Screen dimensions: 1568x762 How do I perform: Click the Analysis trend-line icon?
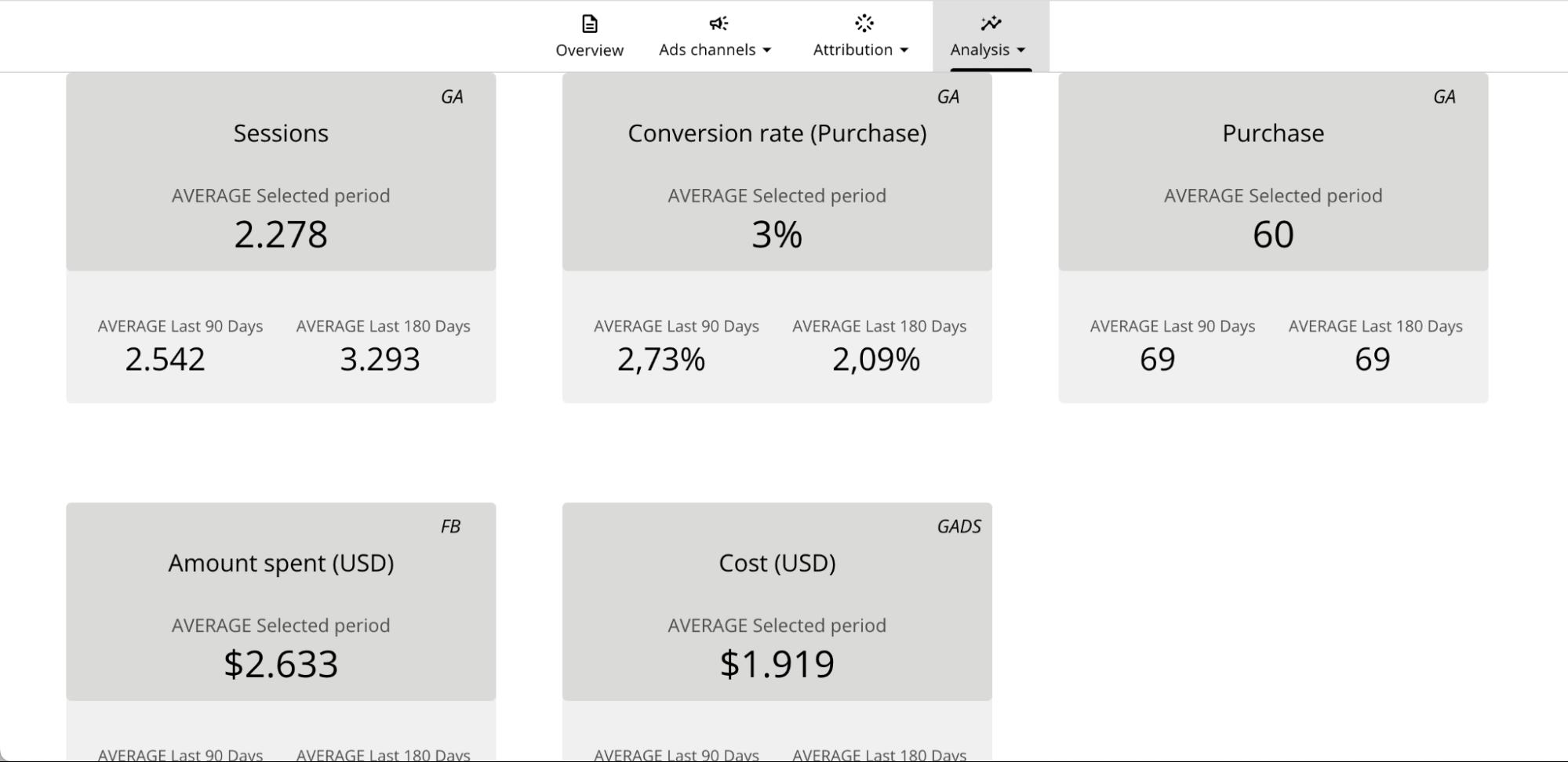990,24
